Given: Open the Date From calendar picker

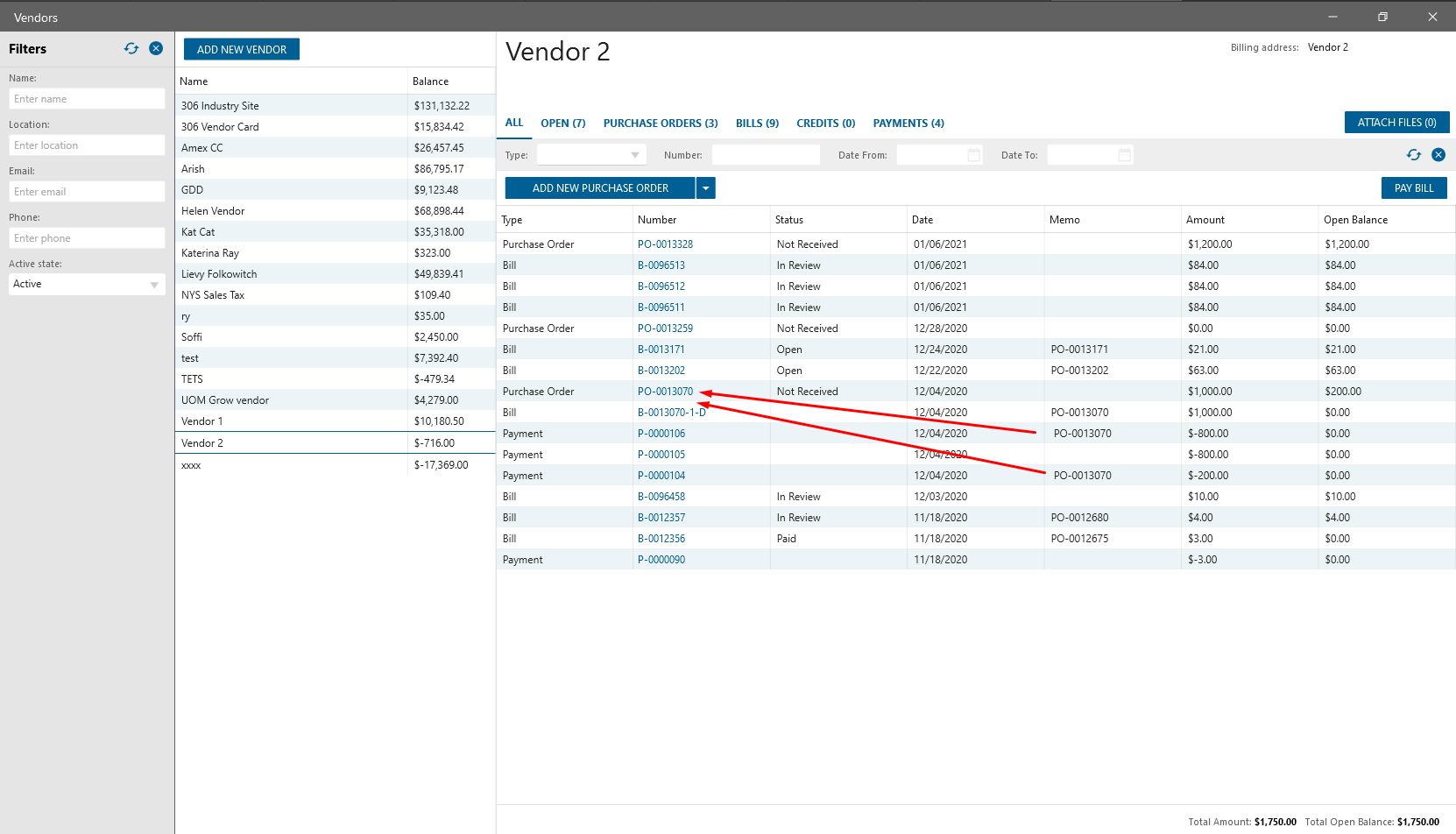Looking at the screenshot, I should tap(973, 155).
